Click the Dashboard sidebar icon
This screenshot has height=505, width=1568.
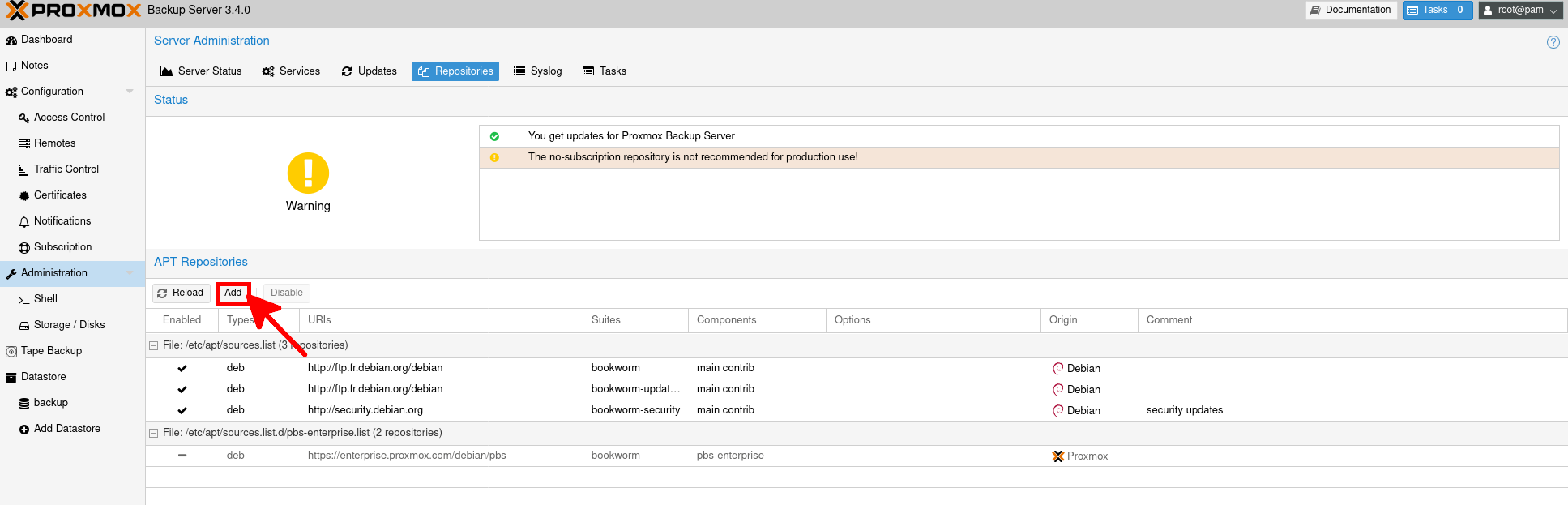(x=11, y=40)
